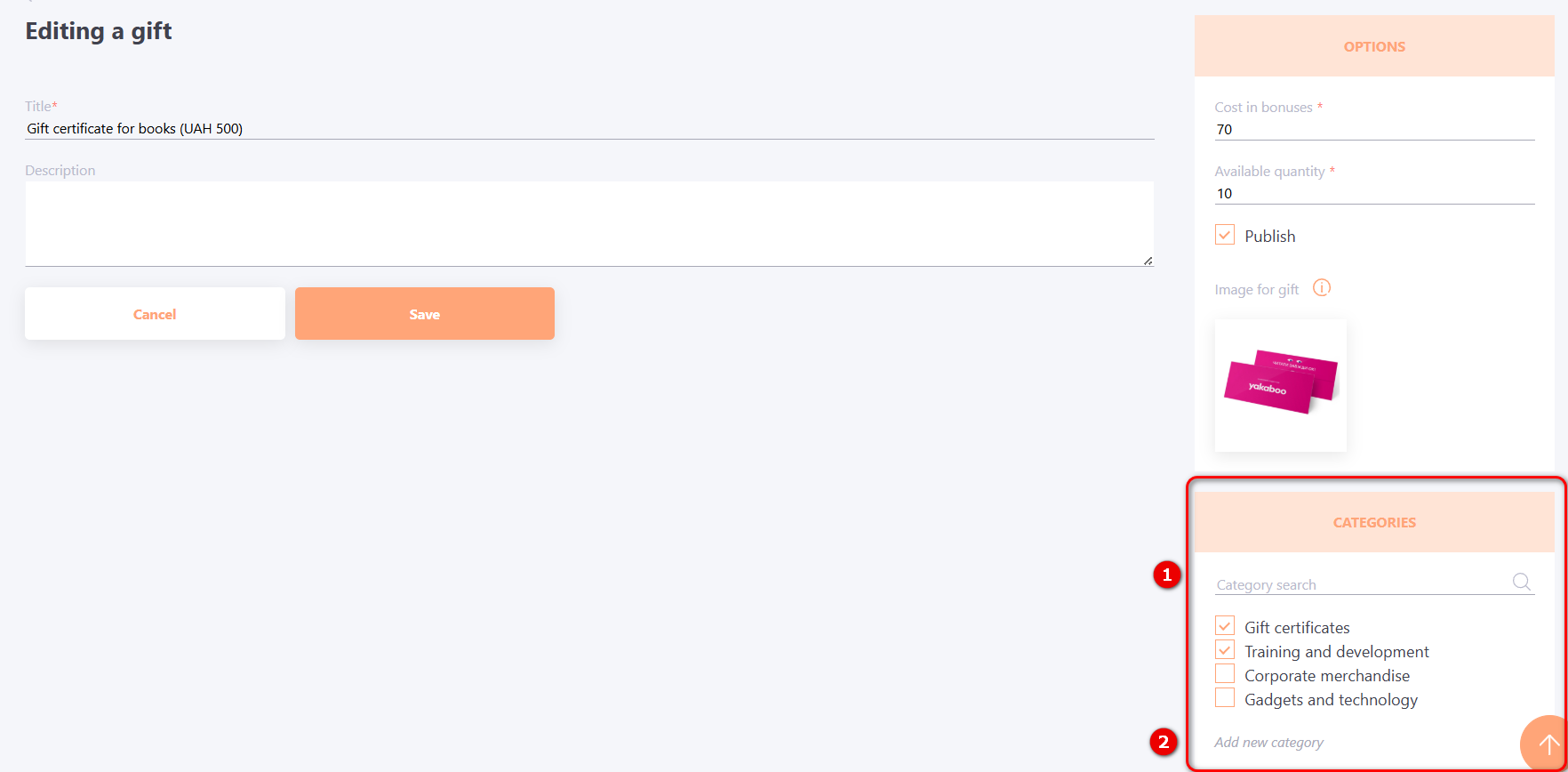The height and width of the screenshot is (772, 1568).
Task: Click inside the Description text area
Action: tap(588, 223)
